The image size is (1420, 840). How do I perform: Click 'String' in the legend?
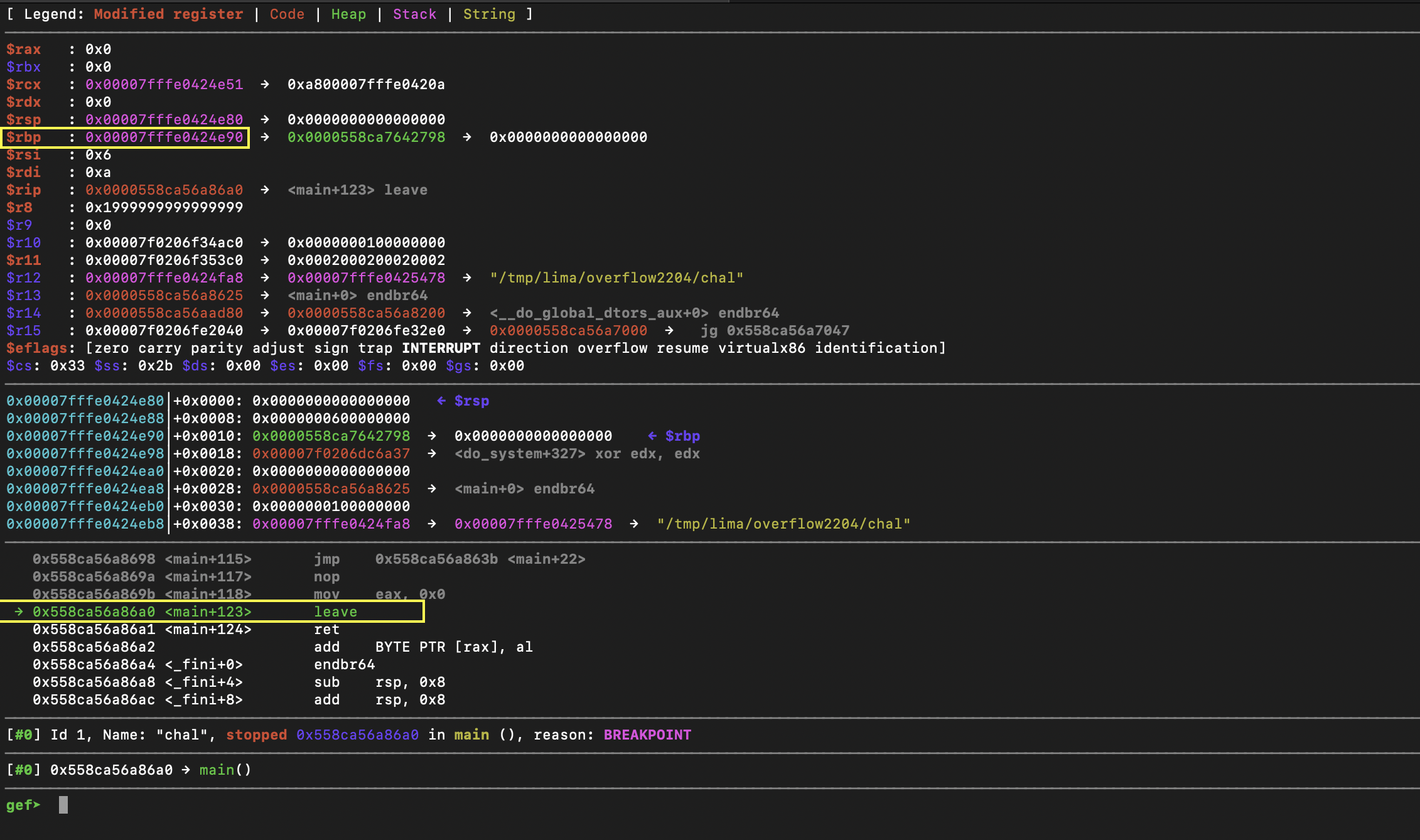pos(490,14)
